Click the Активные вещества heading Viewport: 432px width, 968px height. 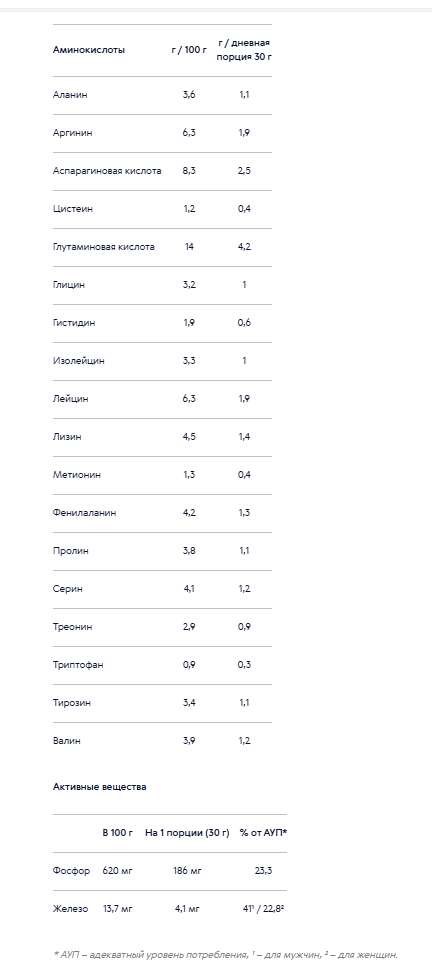click(x=100, y=787)
